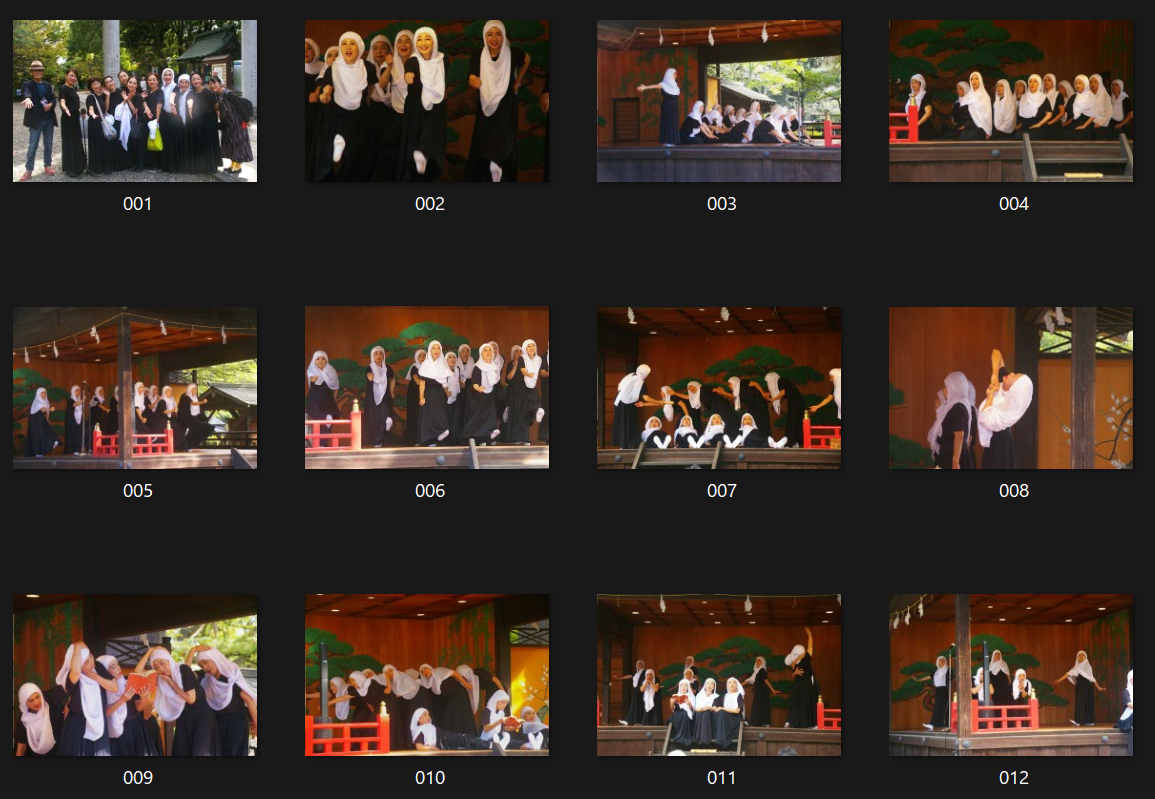Click the "007" filename label
This screenshot has height=799, width=1155.
(721, 491)
